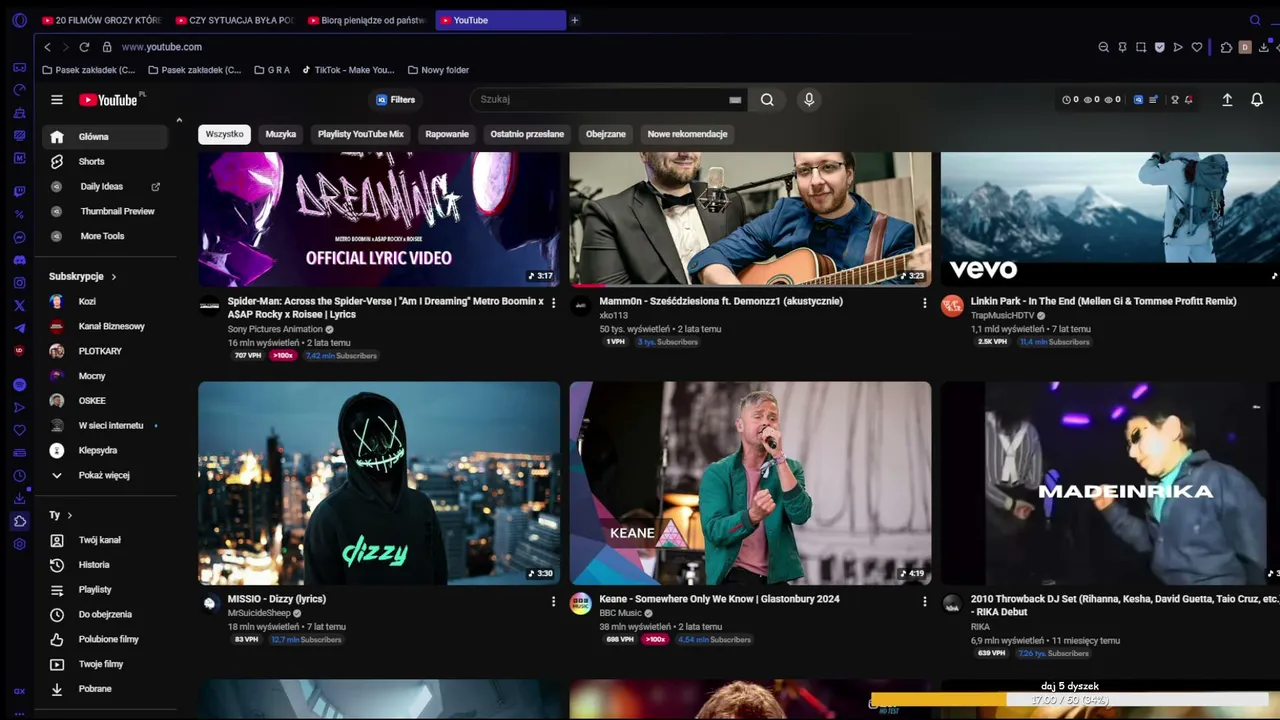Open a new browser tab

575,20
